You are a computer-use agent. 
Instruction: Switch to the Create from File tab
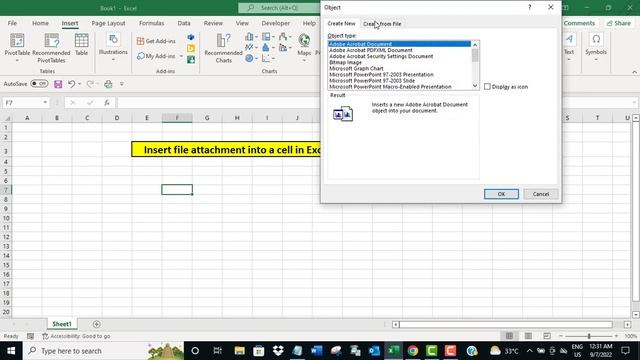pyautogui.click(x=382, y=24)
